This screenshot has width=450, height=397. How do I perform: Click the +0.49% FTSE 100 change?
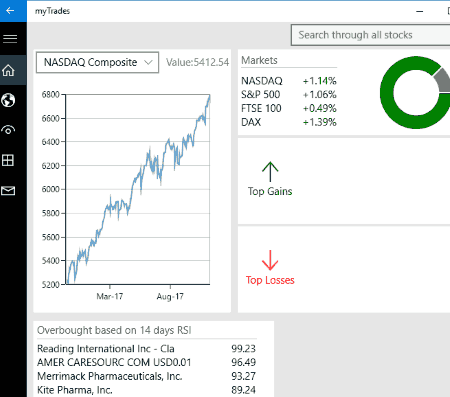pos(320,108)
